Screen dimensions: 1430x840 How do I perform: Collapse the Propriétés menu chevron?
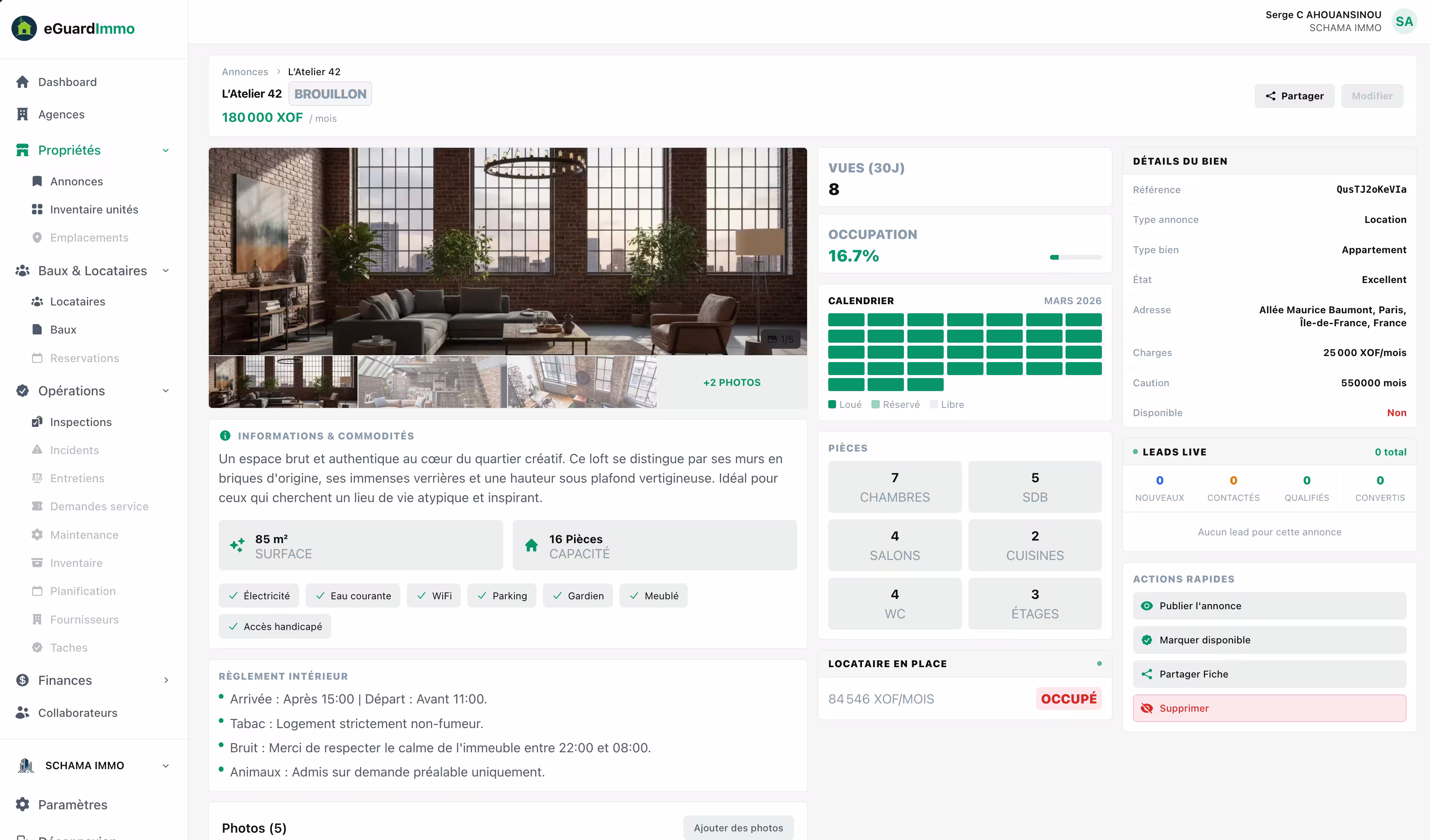click(x=166, y=150)
